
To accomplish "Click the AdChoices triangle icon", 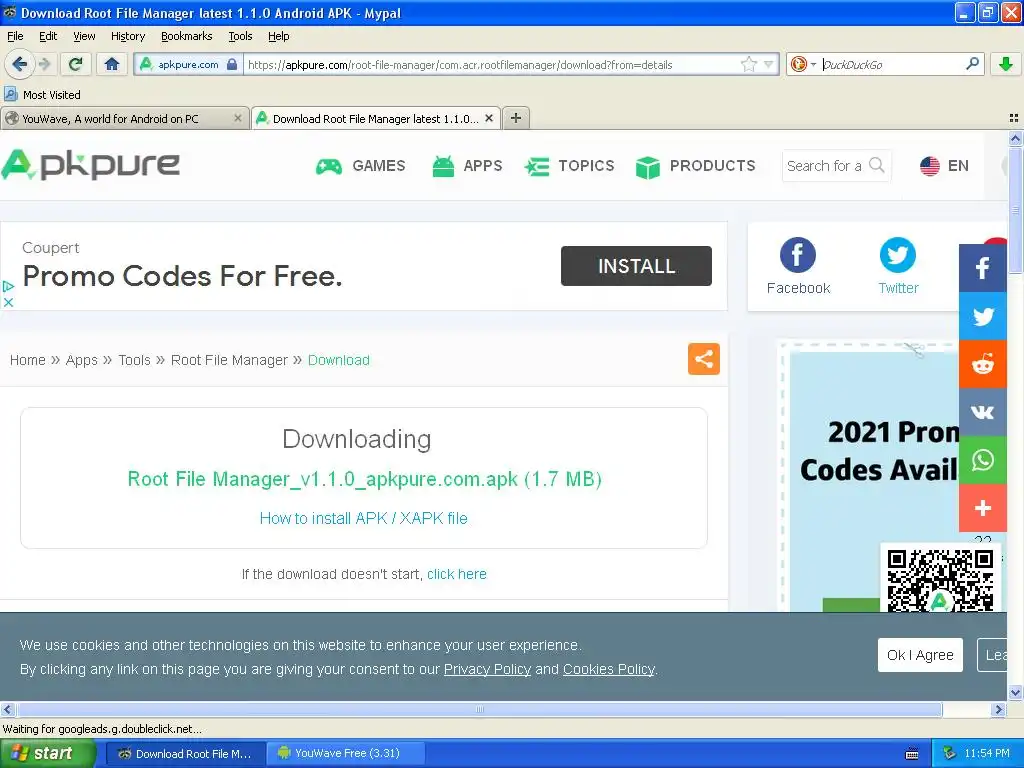I will [8, 286].
